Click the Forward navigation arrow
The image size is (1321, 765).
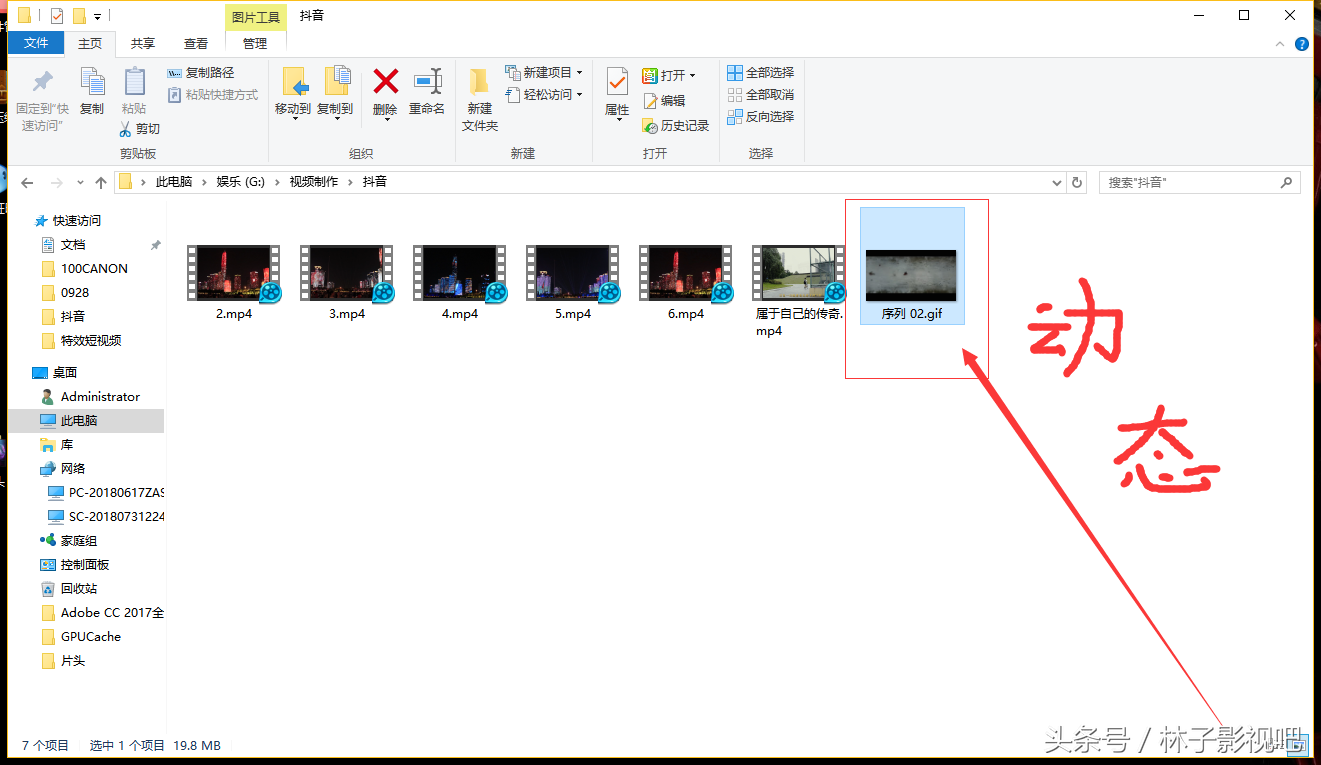[x=57, y=183]
